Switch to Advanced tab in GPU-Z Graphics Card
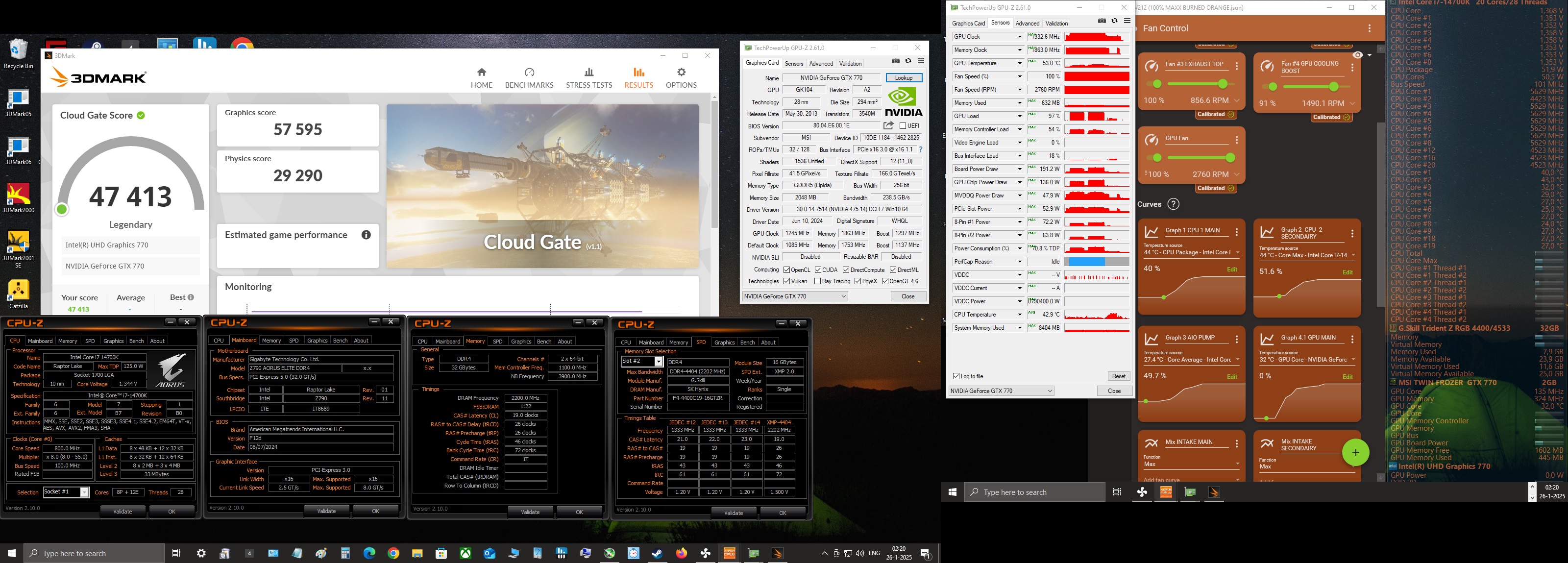The height and width of the screenshot is (563, 1568). (821, 64)
